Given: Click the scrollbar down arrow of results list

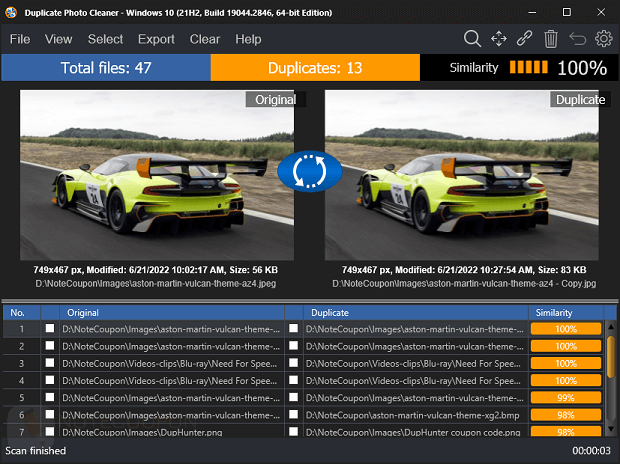Looking at the screenshot, I should 611,428.
